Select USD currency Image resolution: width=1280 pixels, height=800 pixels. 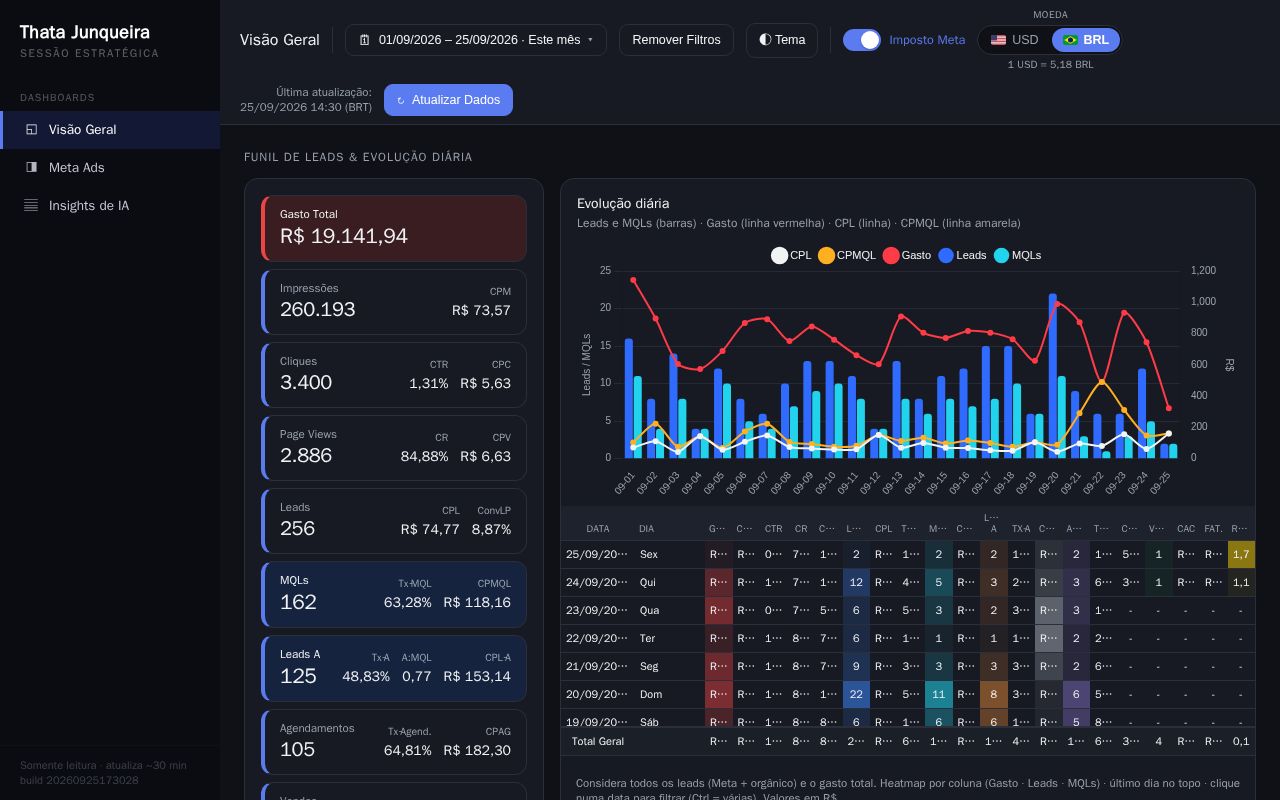click(x=1014, y=40)
